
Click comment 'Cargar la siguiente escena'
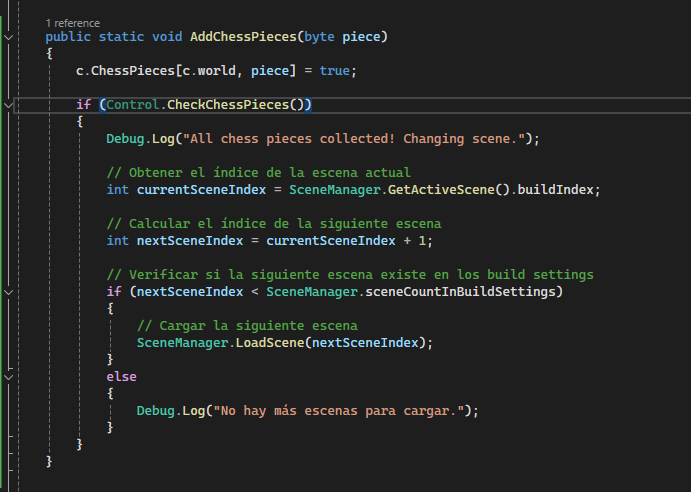247,326
